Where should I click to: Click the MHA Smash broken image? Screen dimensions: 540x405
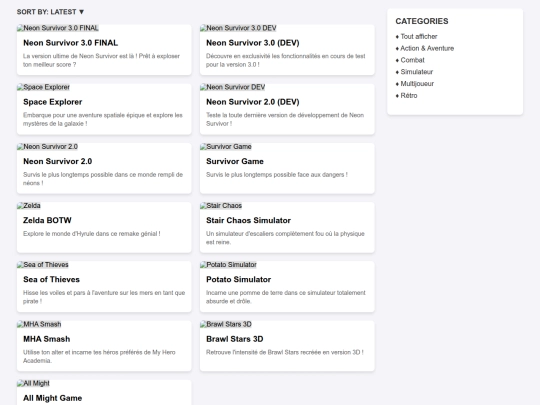pos(39,324)
